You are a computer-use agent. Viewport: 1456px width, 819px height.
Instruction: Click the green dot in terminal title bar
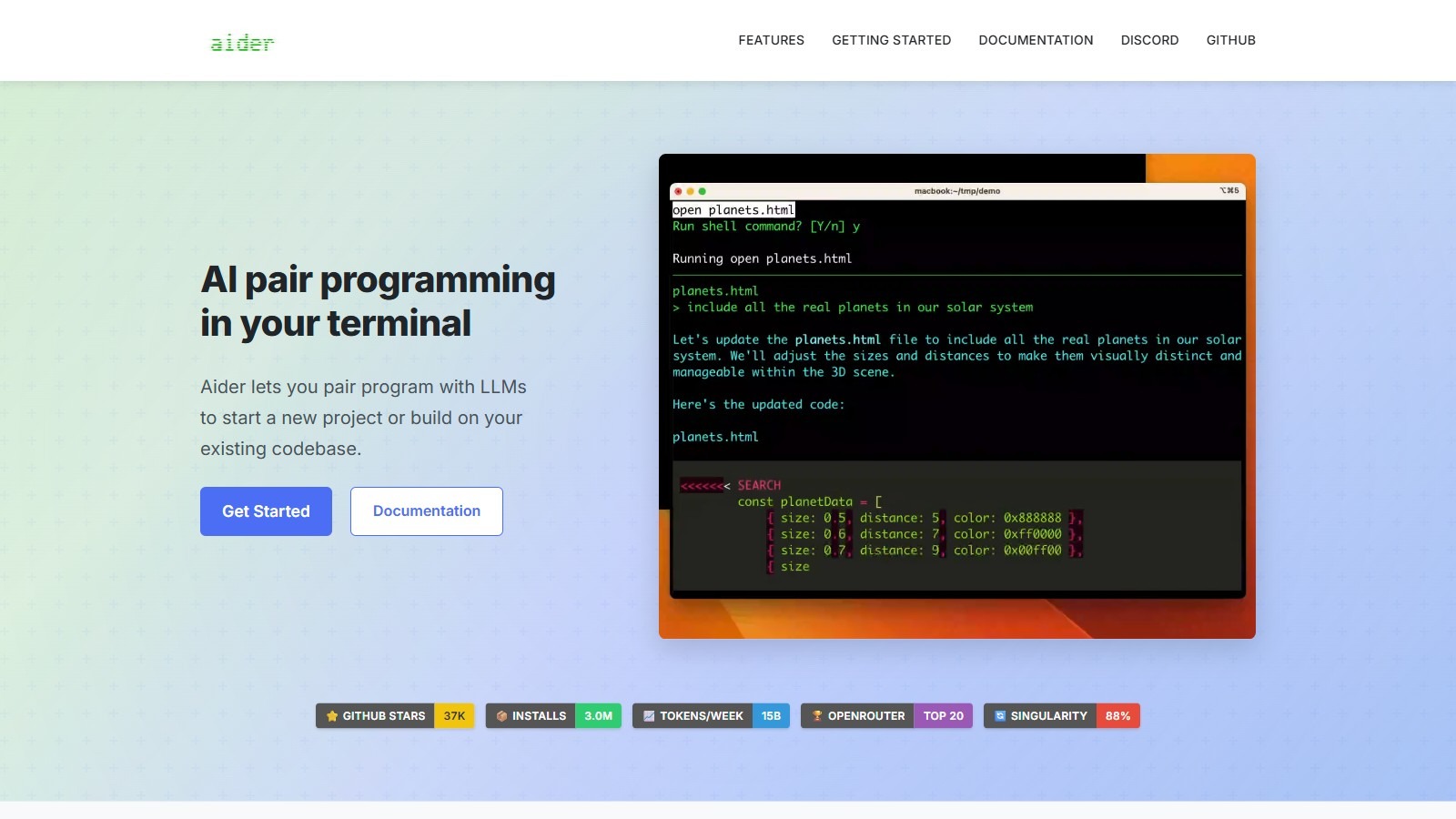point(702,191)
